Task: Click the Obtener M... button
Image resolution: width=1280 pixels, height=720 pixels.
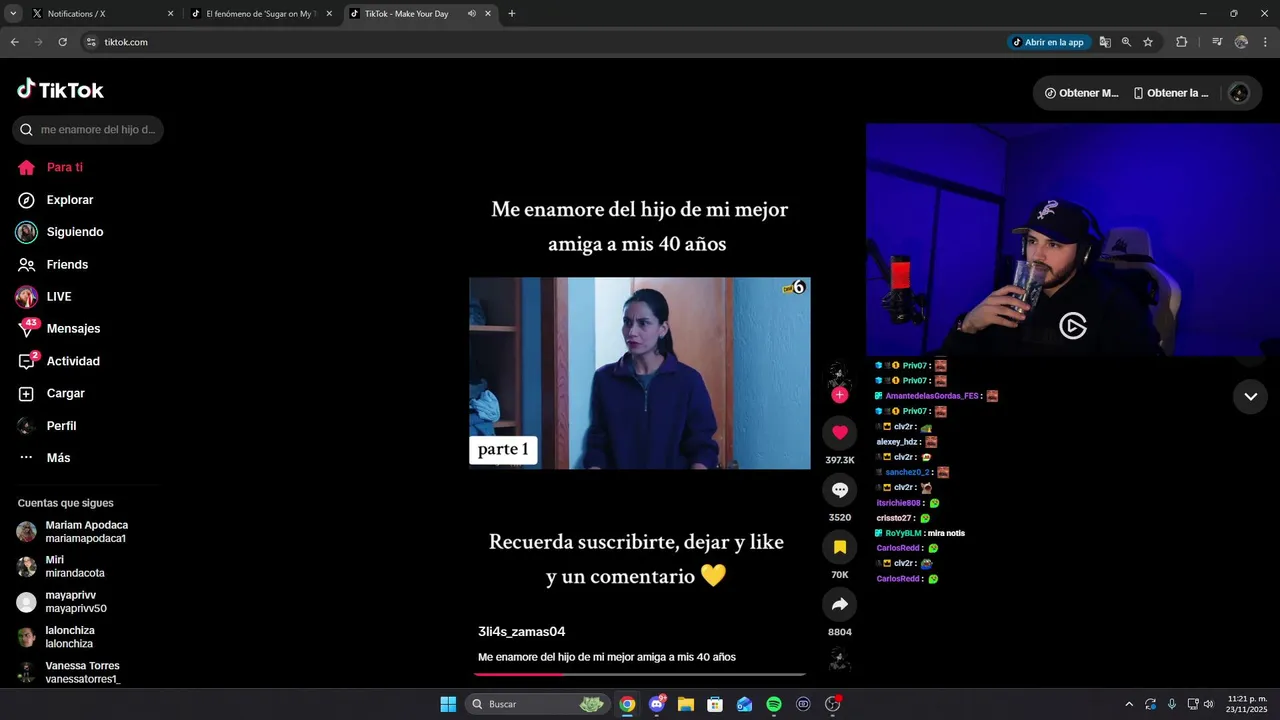Action: [1081, 93]
